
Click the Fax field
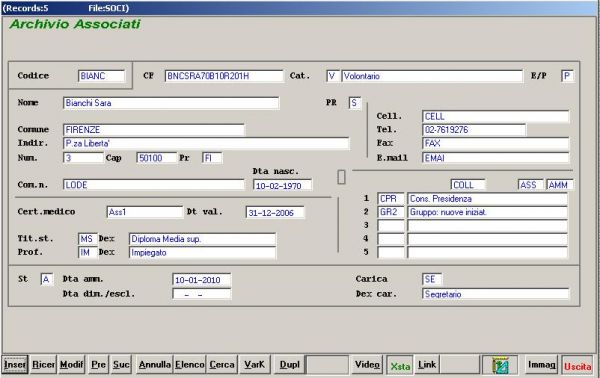[496, 143]
